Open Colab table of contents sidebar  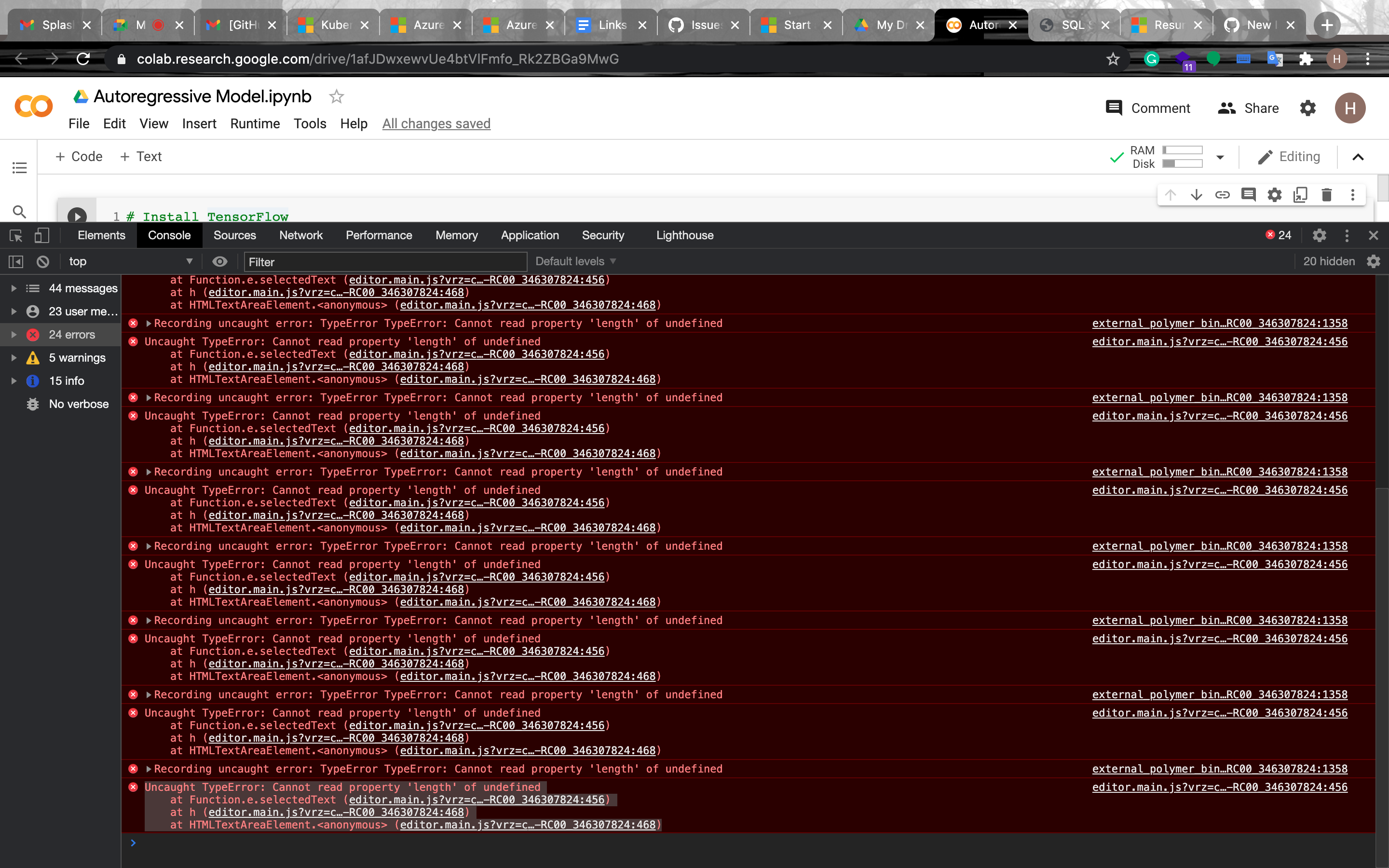point(19,168)
